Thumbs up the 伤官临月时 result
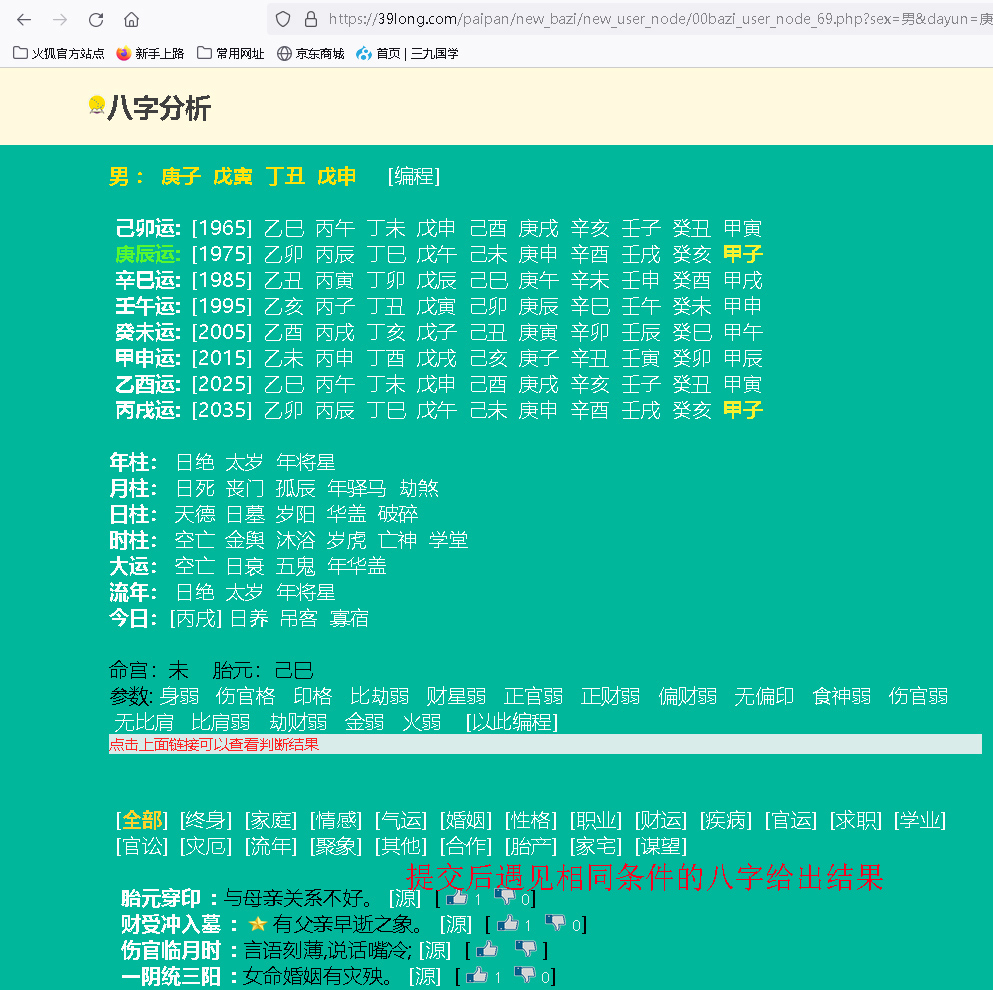The image size is (993, 990). tap(487, 950)
